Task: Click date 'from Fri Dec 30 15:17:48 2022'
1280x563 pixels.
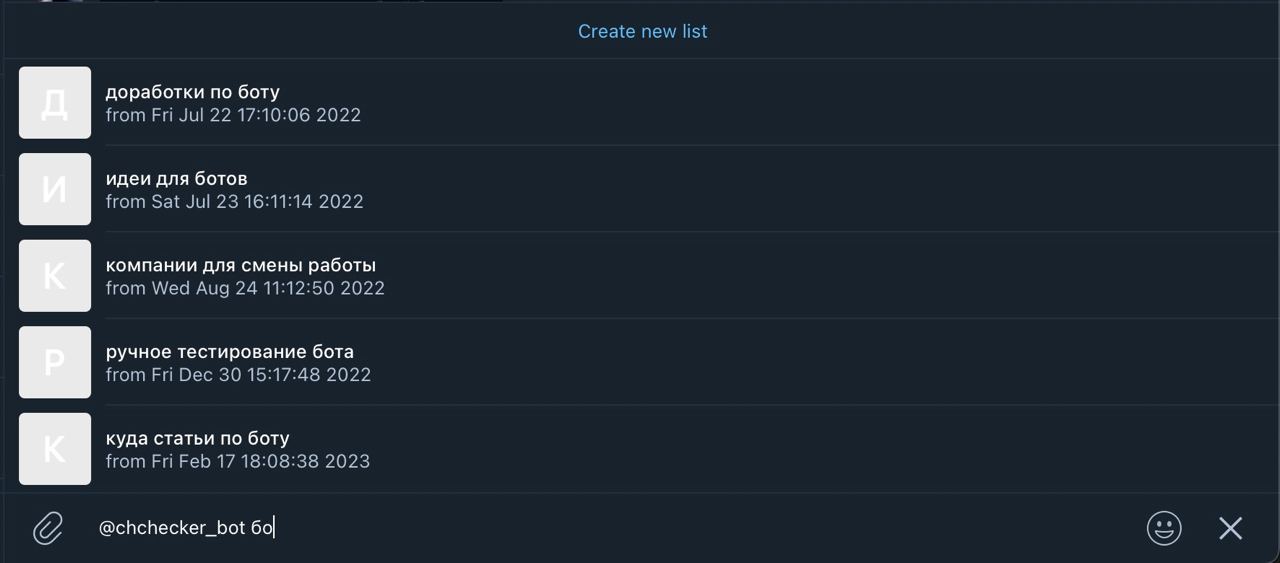Action: [238, 375]
